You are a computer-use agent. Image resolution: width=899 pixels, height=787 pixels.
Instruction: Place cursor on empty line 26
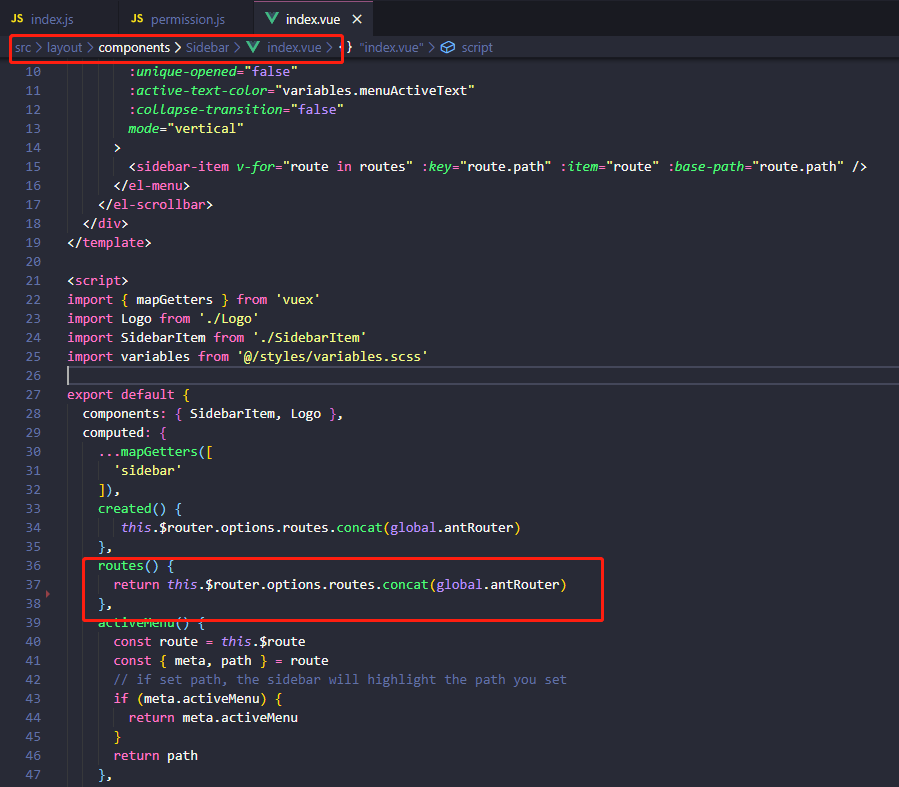point(482,375)
